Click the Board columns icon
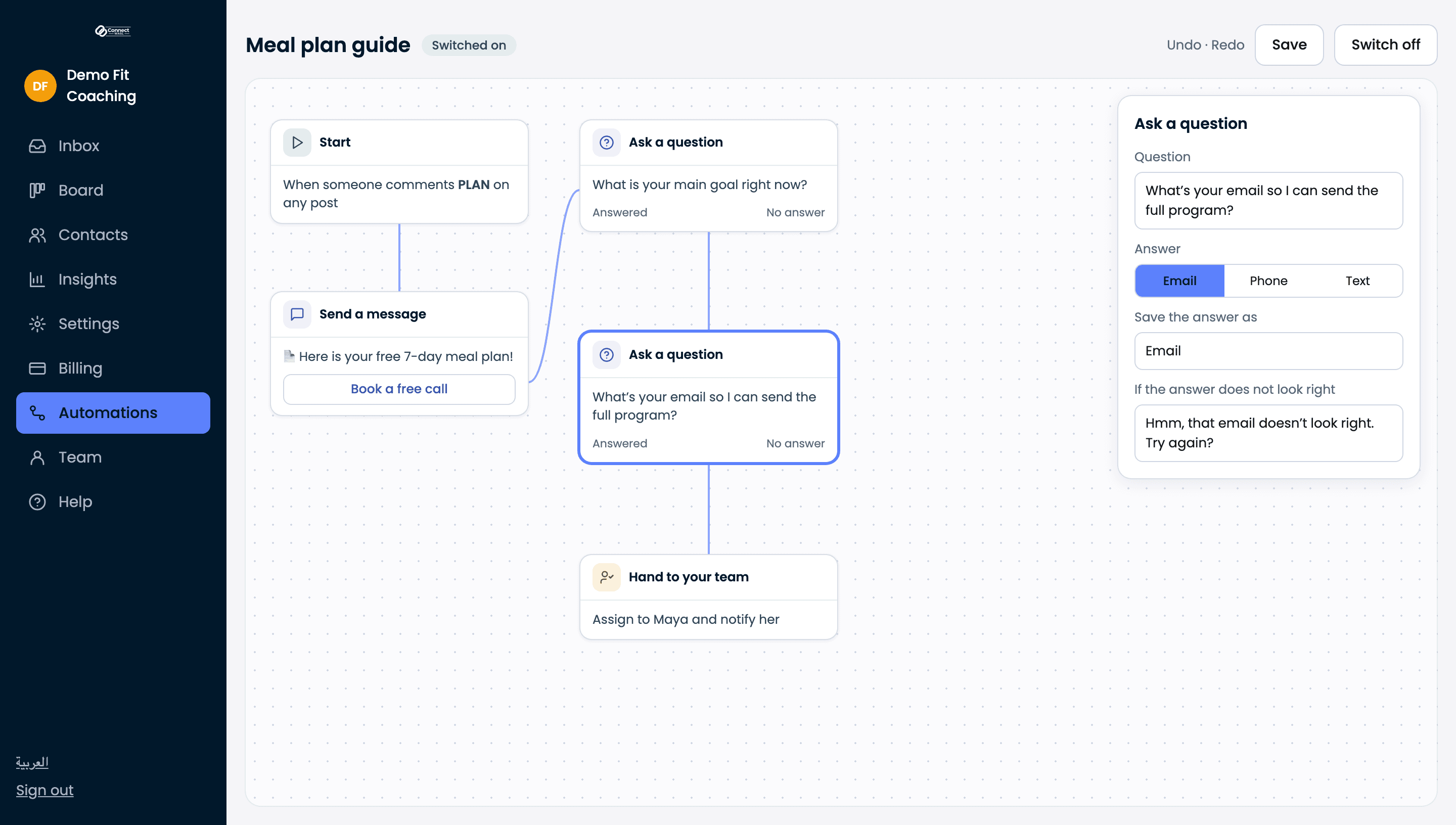Image resolution: width=1456 pixels, height=825 pixels. [37, 191]
